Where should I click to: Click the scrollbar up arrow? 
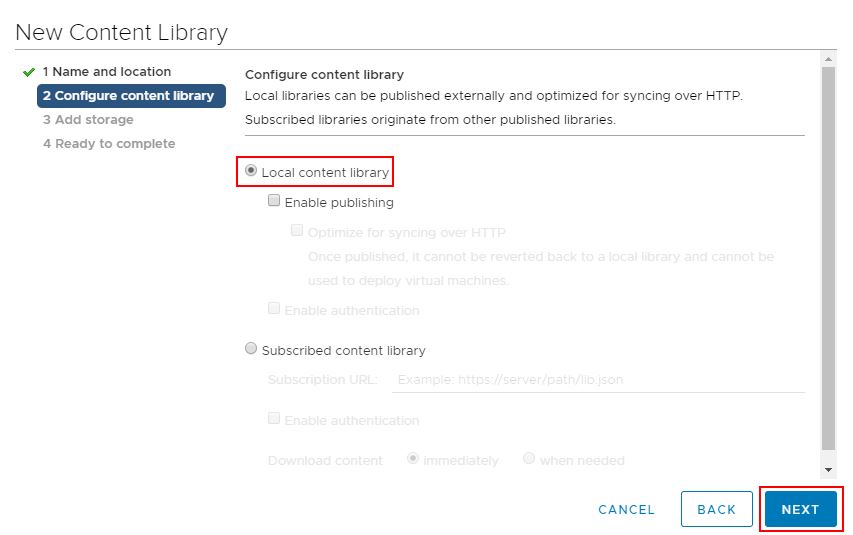click(828, 59)
